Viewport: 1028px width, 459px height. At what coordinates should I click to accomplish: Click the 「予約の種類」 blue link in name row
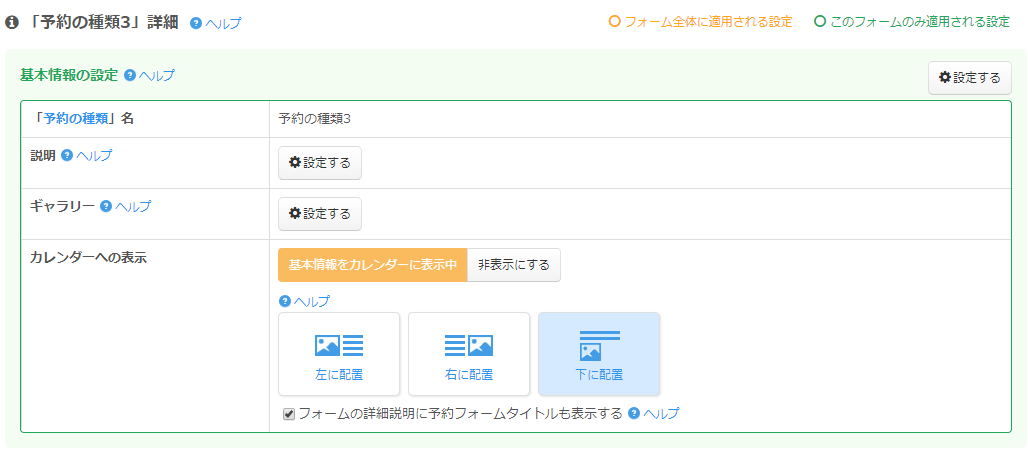point(75,118)
